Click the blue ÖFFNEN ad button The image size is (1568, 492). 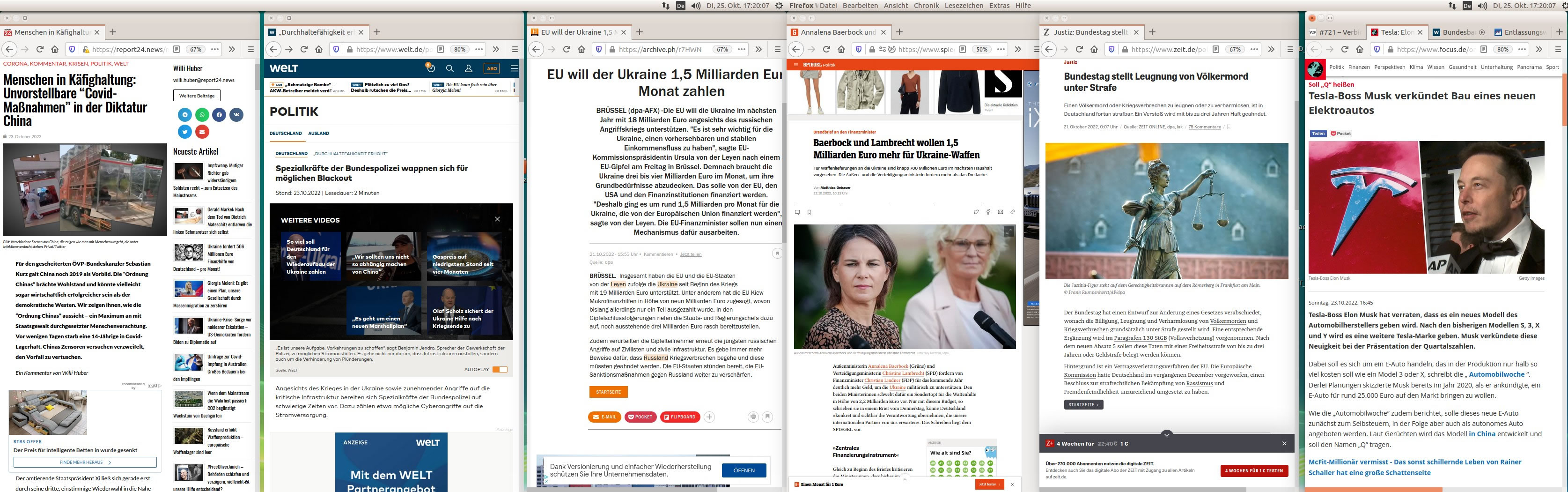(x=744, y=471)
